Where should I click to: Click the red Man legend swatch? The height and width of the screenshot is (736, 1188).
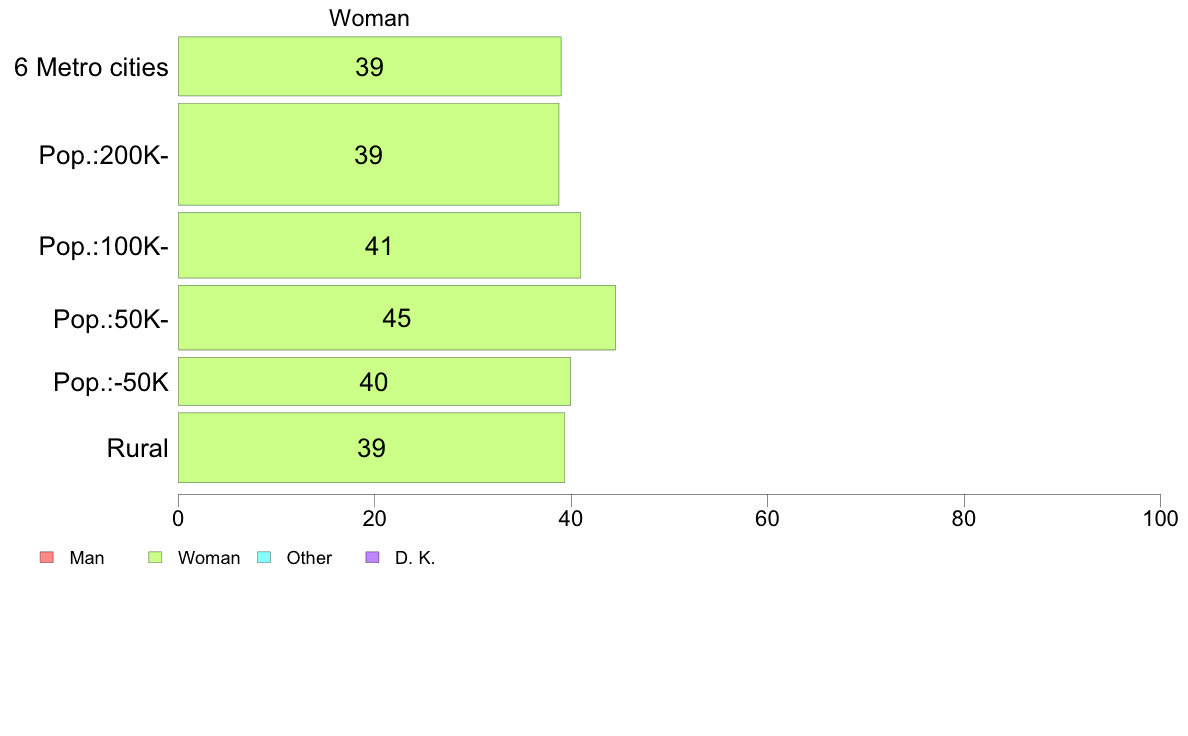[47, 557]
